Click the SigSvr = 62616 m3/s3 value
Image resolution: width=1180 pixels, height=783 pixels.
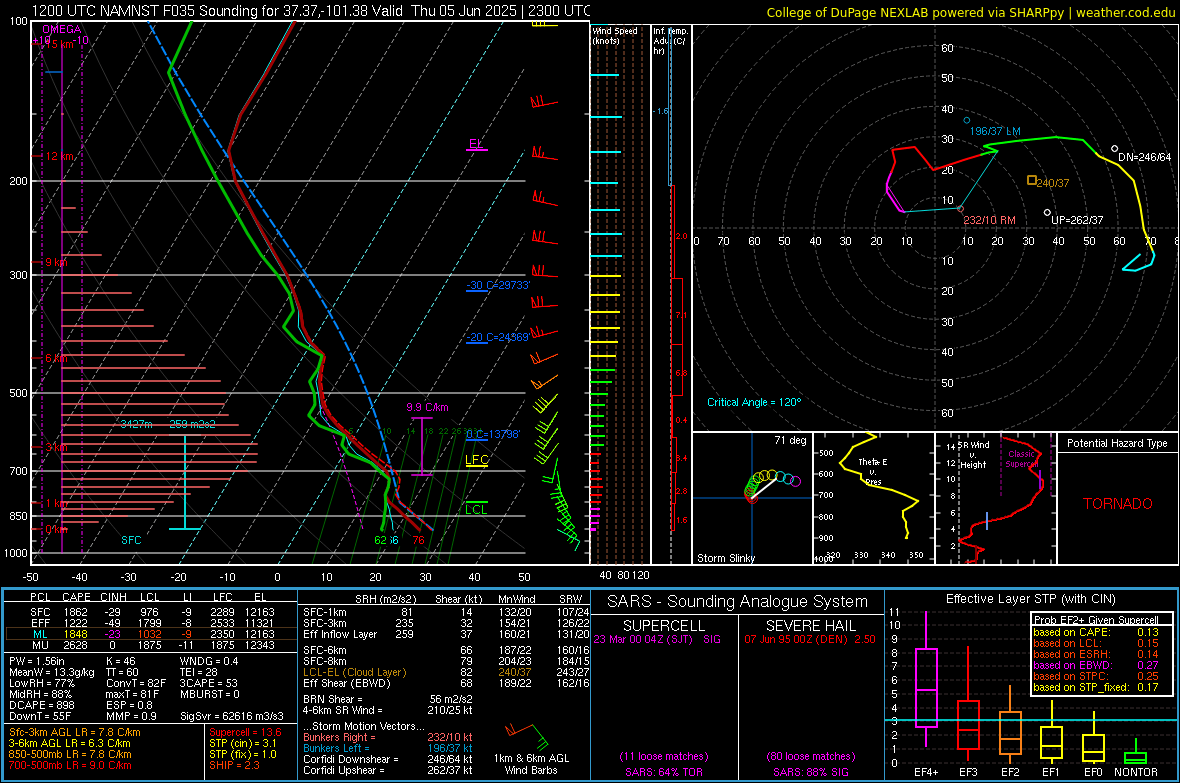click(x=232, y=716)
